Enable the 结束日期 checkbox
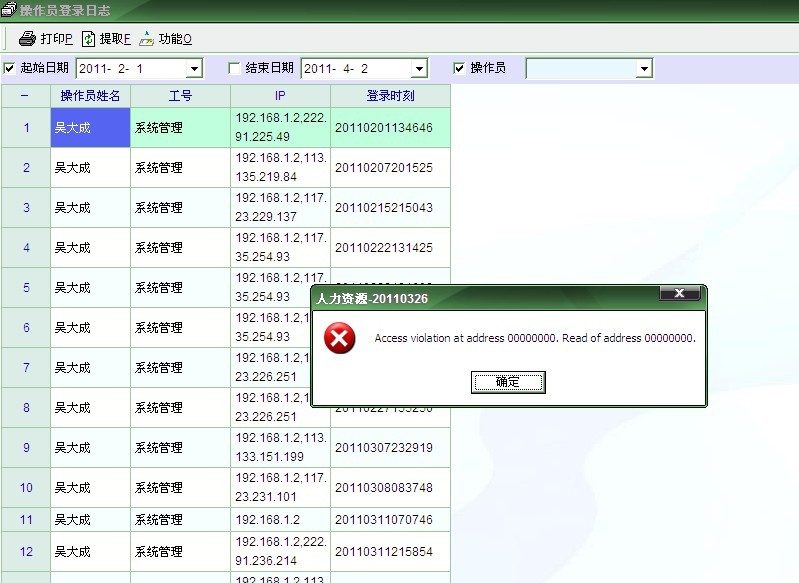 click(x=235, y=68)
